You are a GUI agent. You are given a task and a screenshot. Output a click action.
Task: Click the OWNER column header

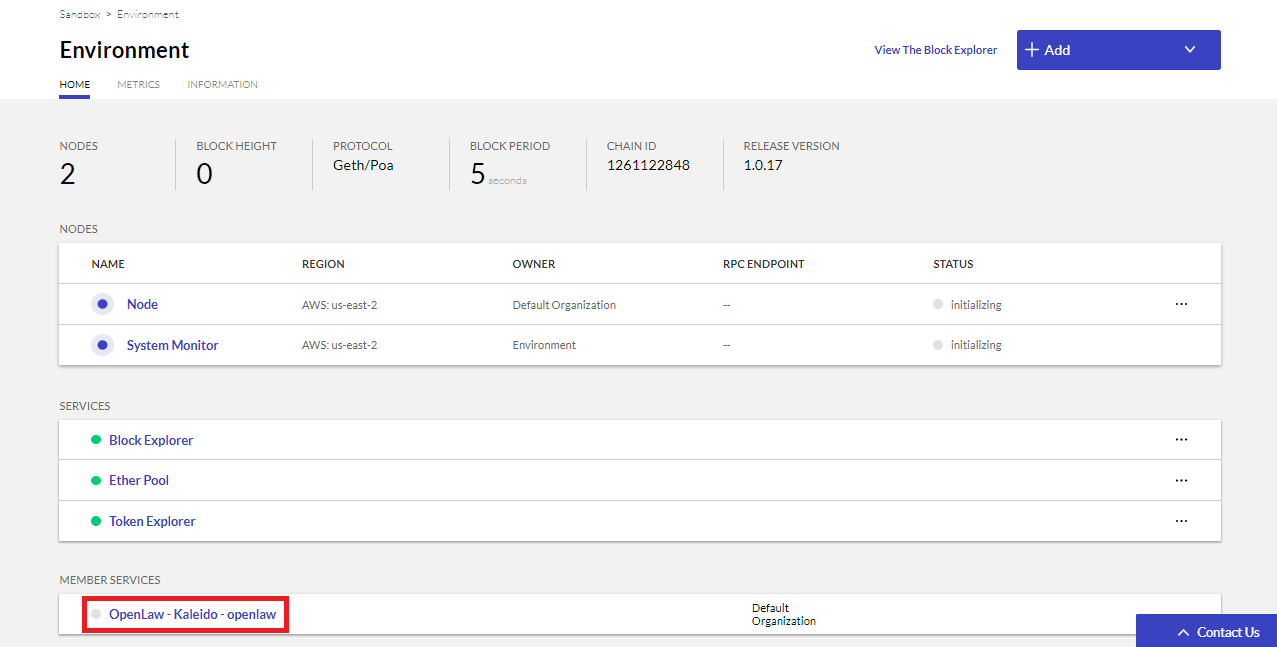(534, 264)
